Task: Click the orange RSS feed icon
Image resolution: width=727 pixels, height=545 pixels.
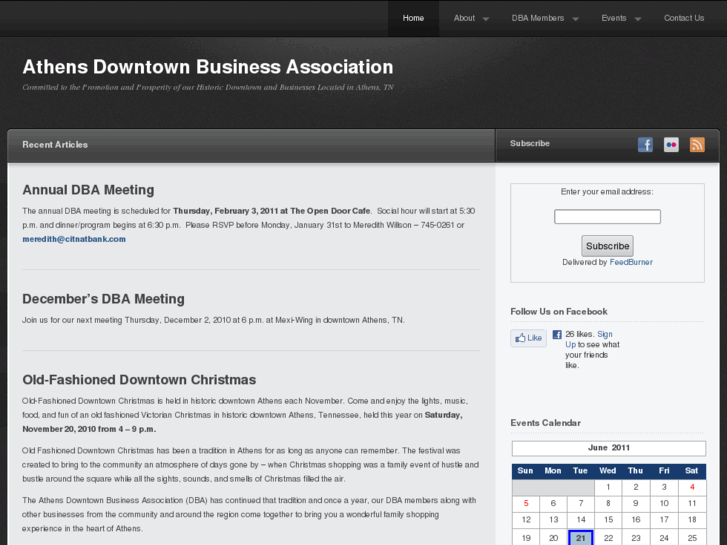Action: pos(697,144)
